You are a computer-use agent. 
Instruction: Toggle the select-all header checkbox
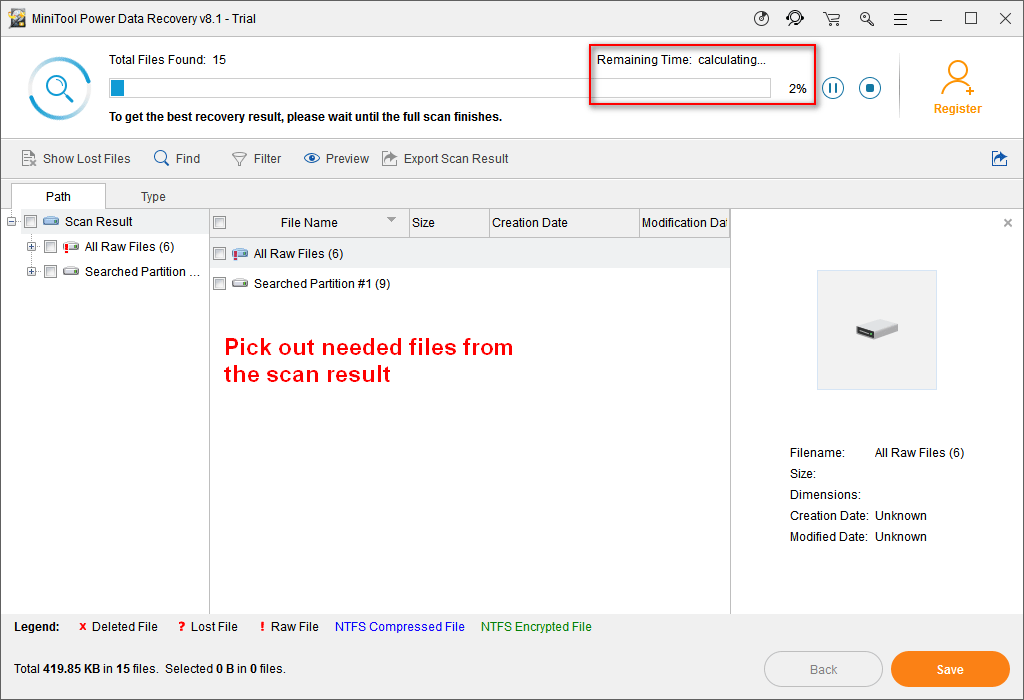click(x=220, y=223)
